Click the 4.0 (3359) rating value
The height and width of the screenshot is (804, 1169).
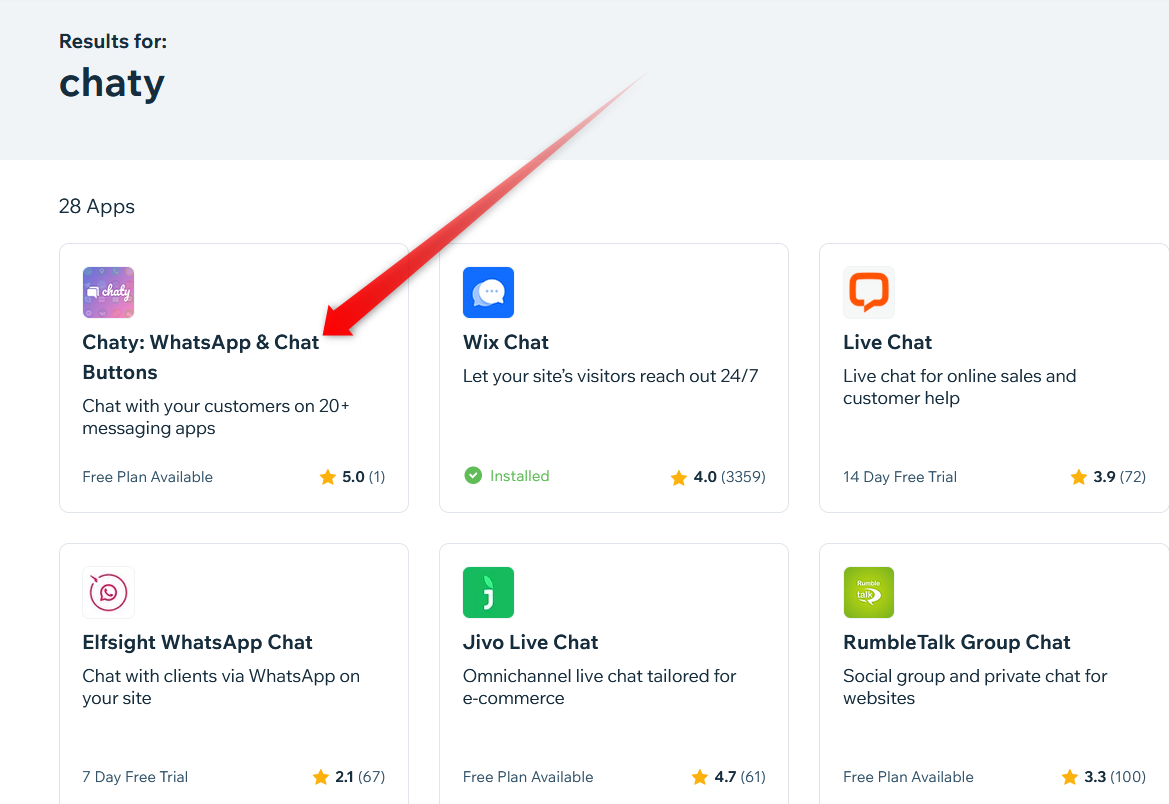pos(730,477)
